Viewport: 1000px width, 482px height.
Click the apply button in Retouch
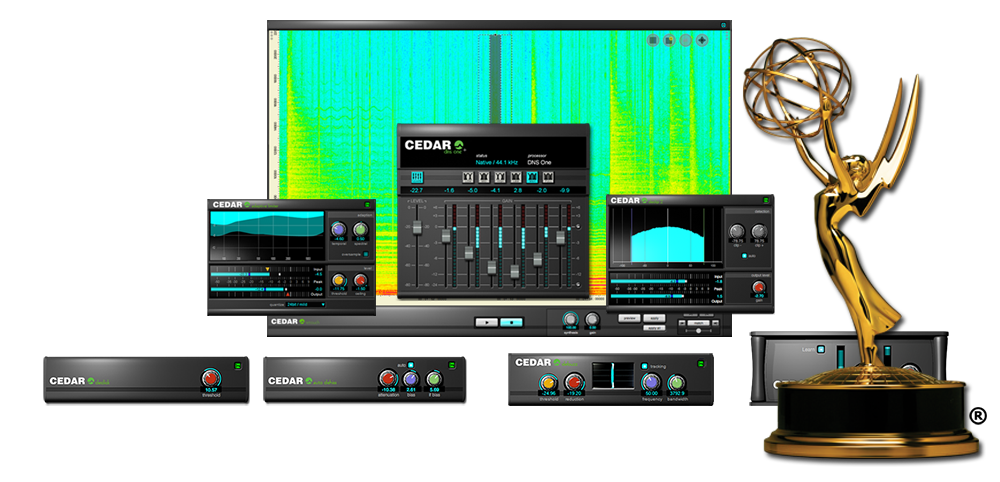click(x=654, y=318)
